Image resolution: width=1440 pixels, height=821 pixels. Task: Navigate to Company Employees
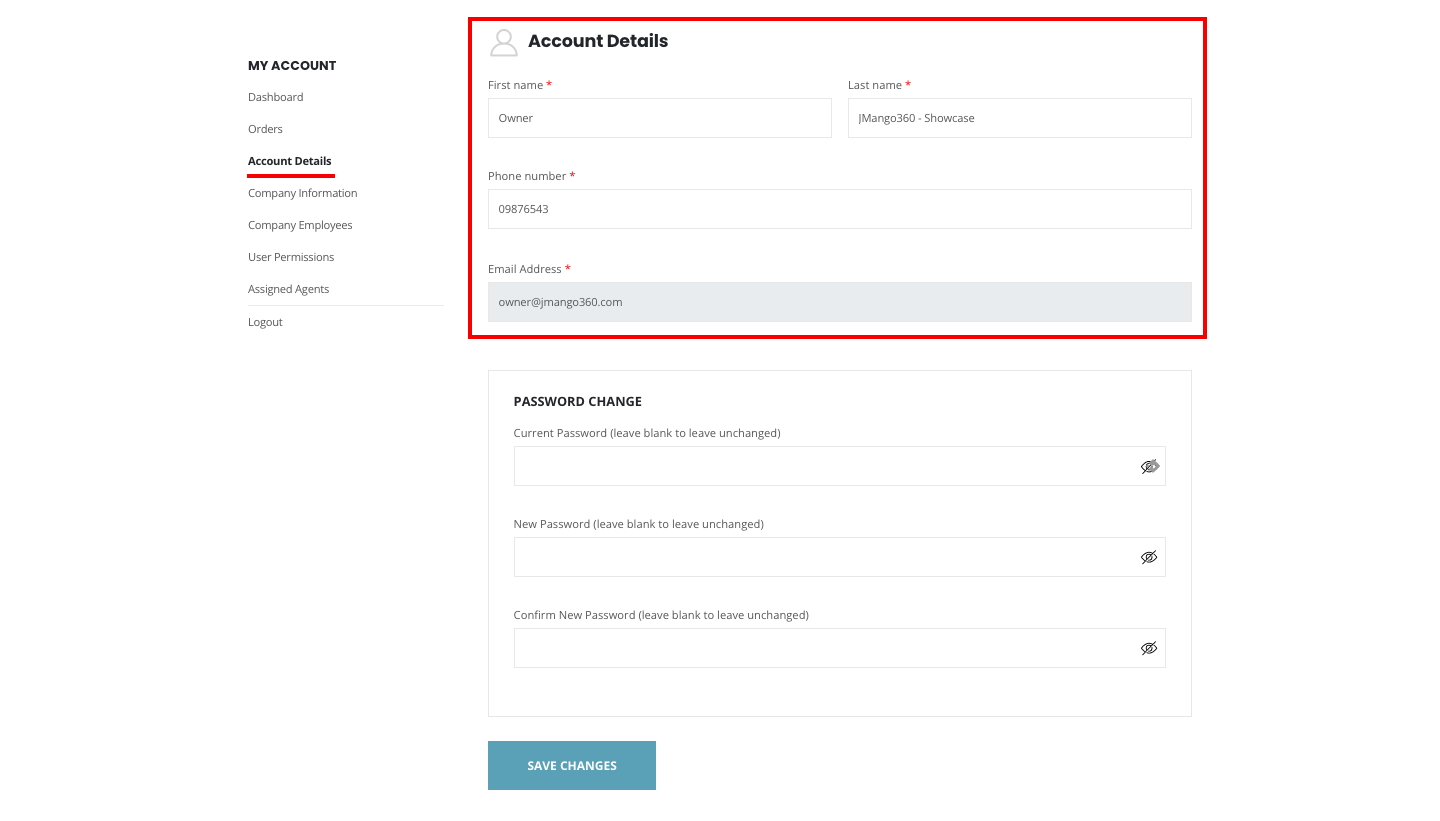point(300,225)
